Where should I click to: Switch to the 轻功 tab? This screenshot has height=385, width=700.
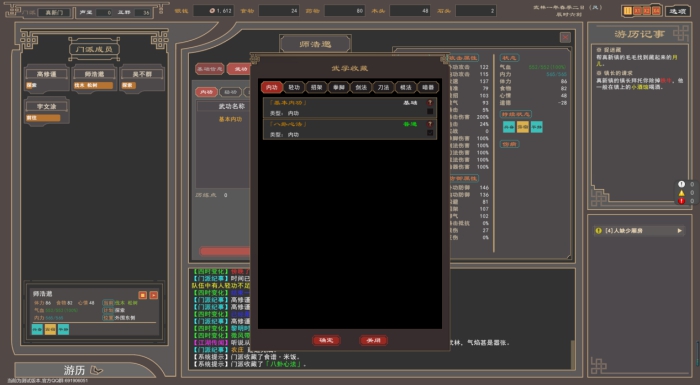tap(294, 88)
